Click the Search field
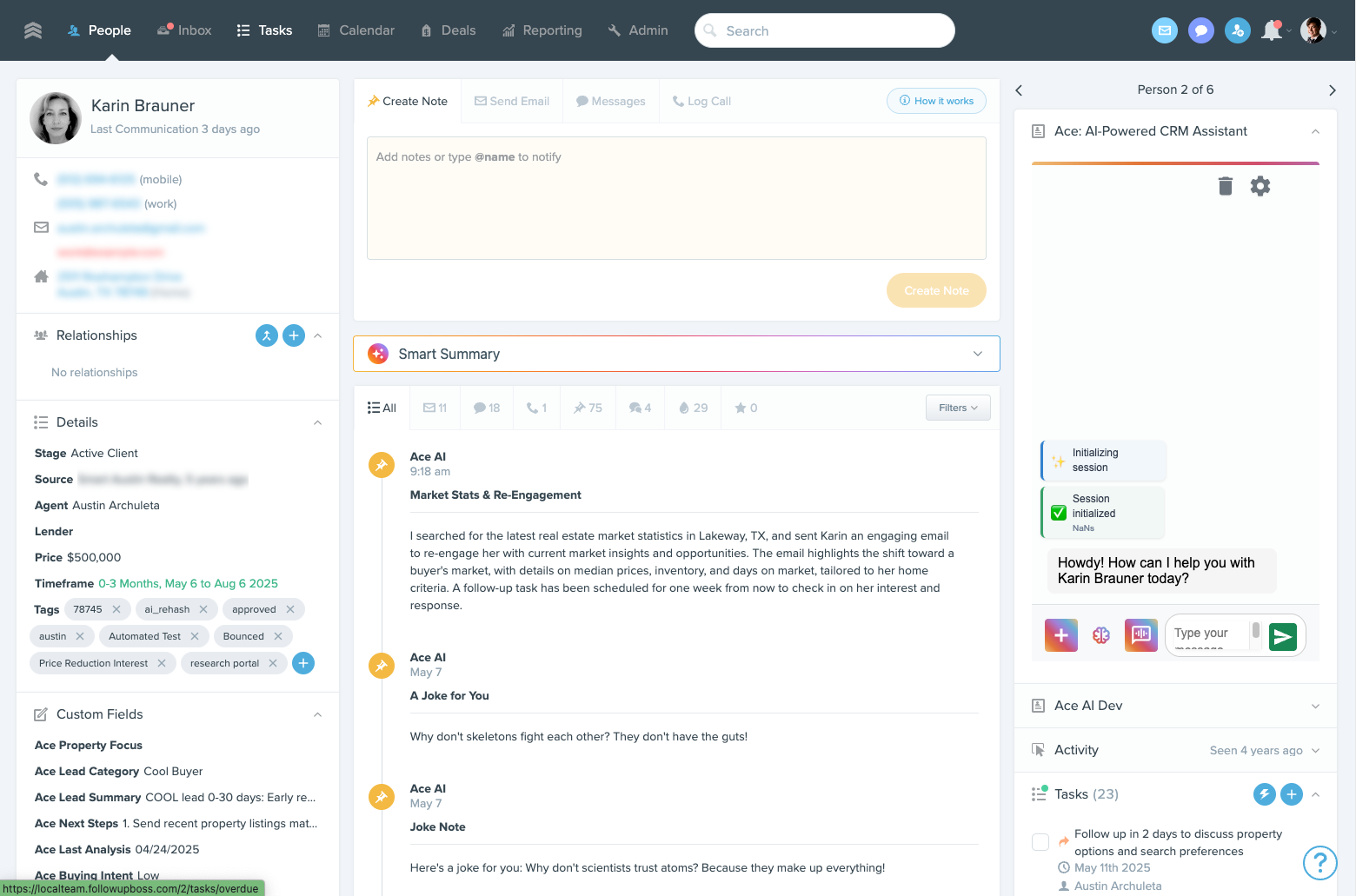Viewport: 1356px width, 896px height. tap(825, 30)
